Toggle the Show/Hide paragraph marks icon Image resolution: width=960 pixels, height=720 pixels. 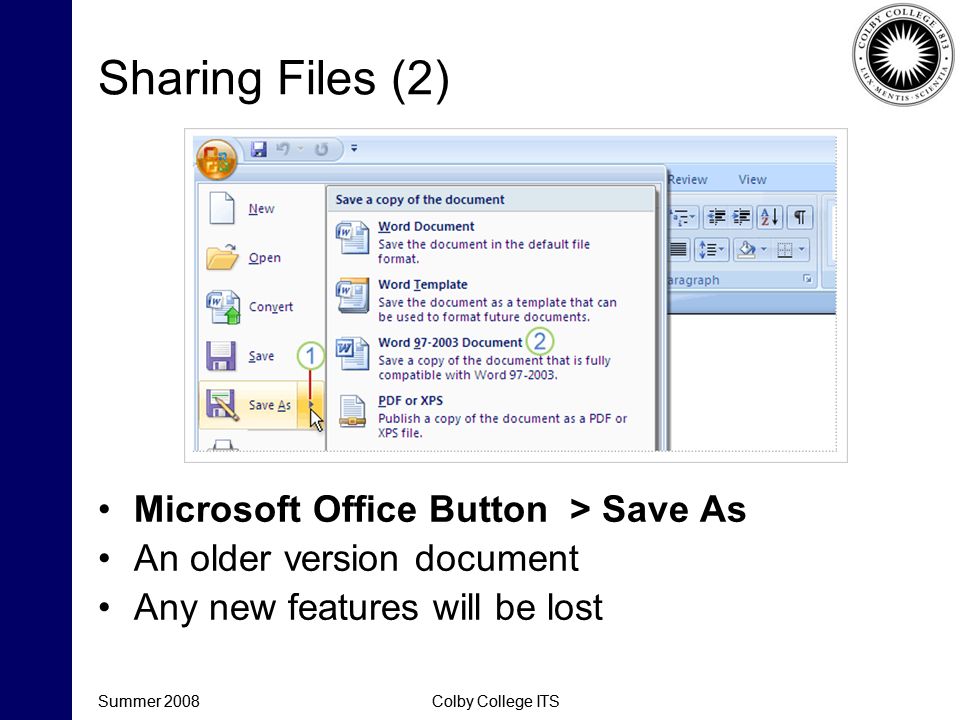tap(800, 217)
